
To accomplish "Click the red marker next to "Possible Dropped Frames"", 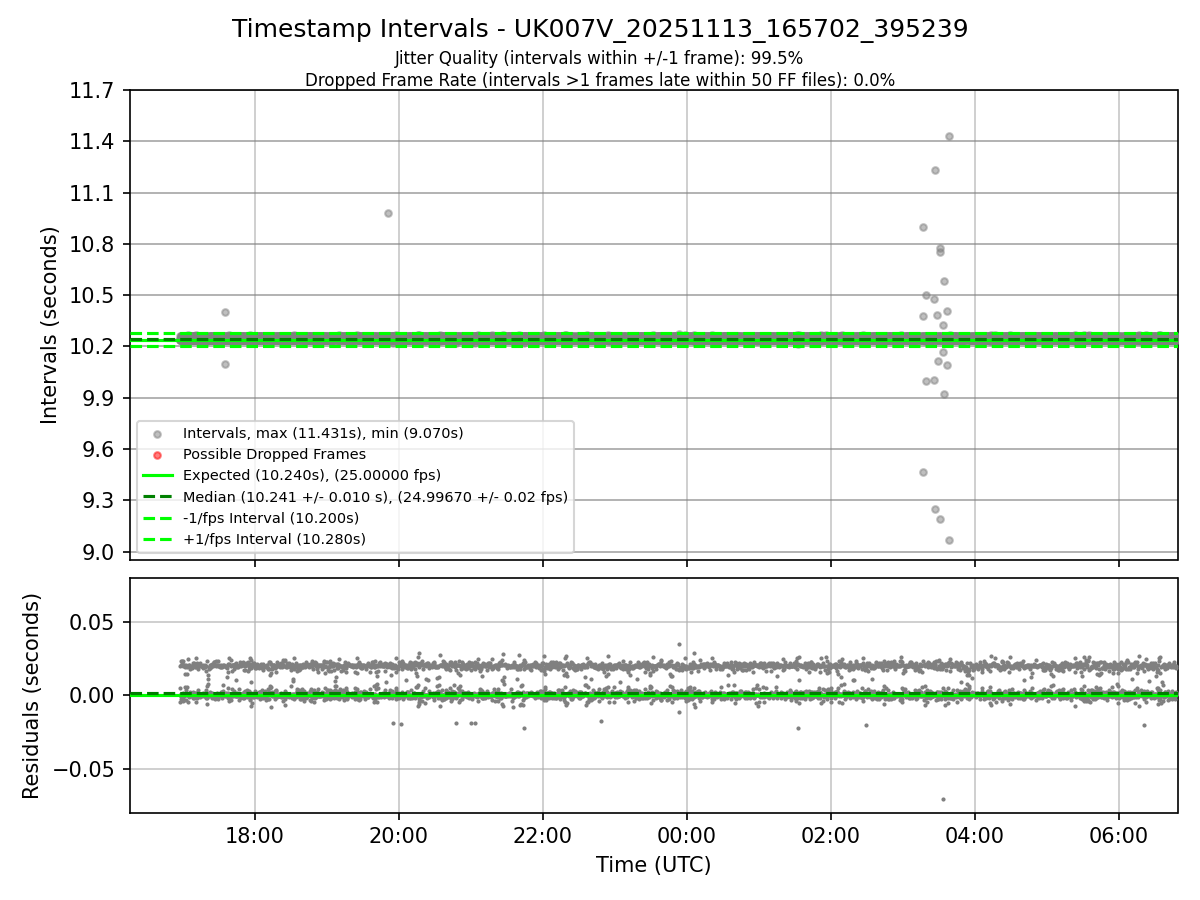I will pos(158,455).
